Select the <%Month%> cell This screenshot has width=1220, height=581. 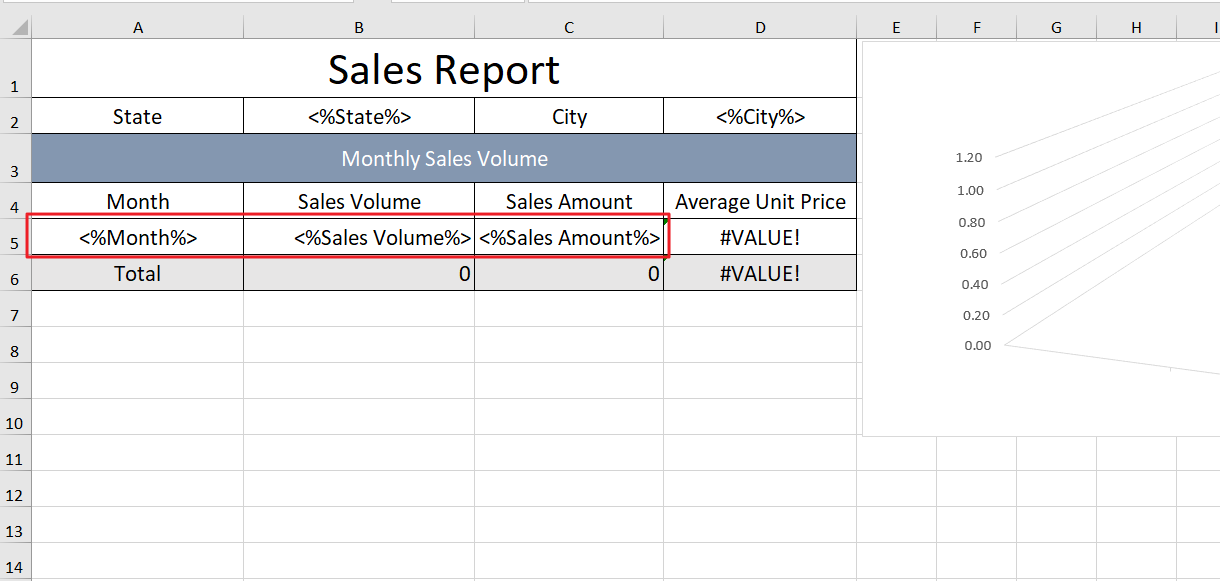click(137, 238)
